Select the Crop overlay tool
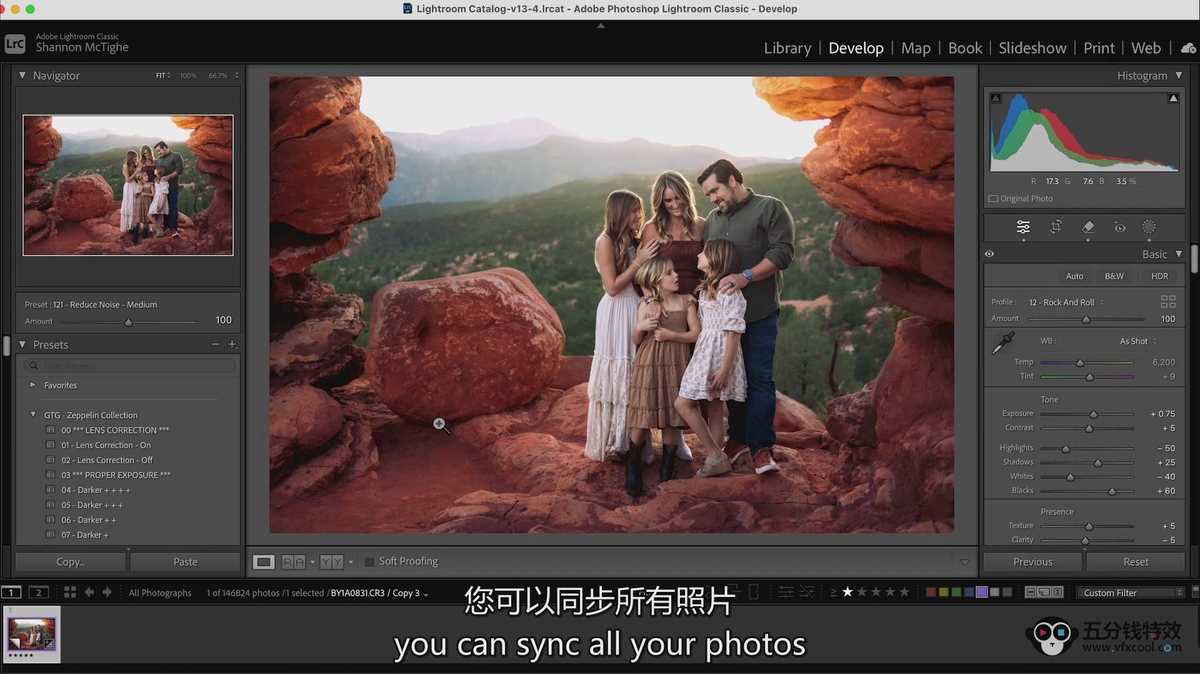The height and width of the screenshot is (674, 1200). pyautogui.click(x=1056, y=227)
